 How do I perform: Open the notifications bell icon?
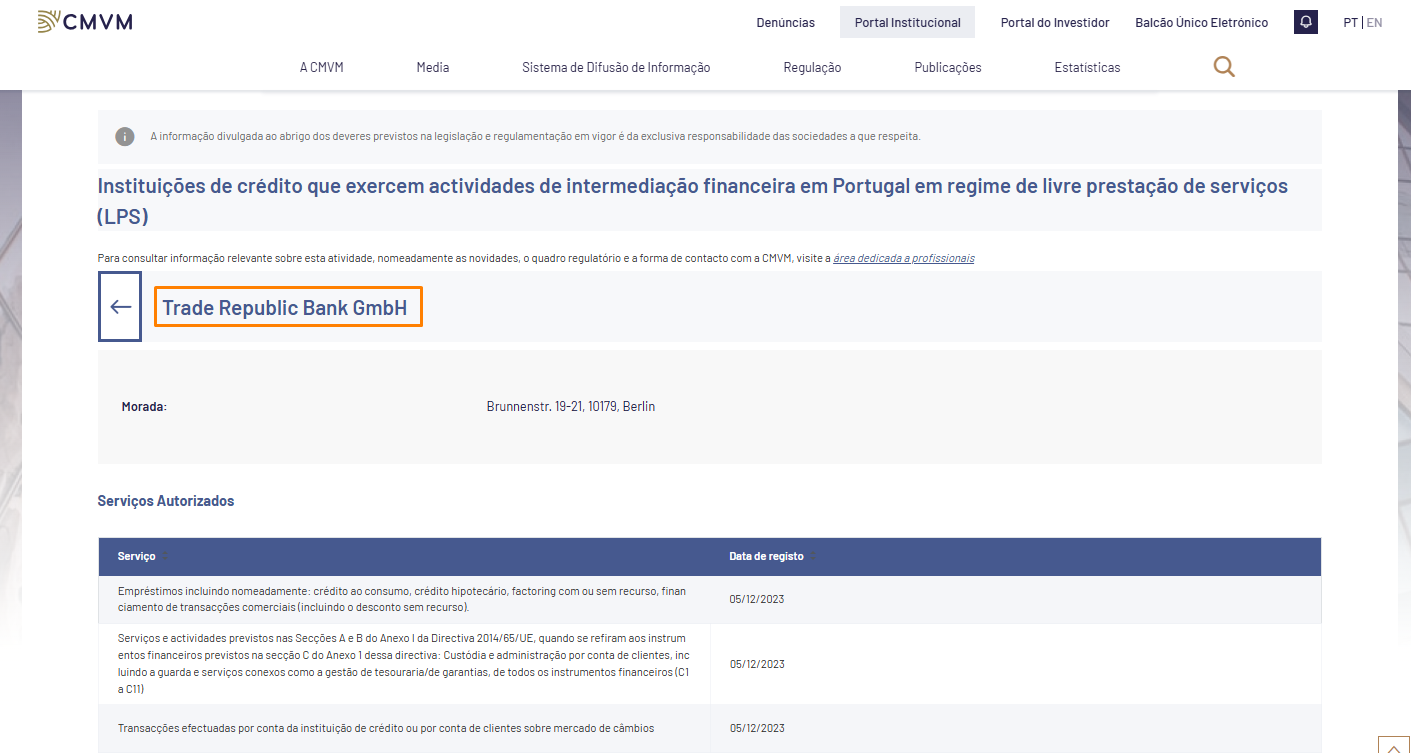[x=1305, y=22]
